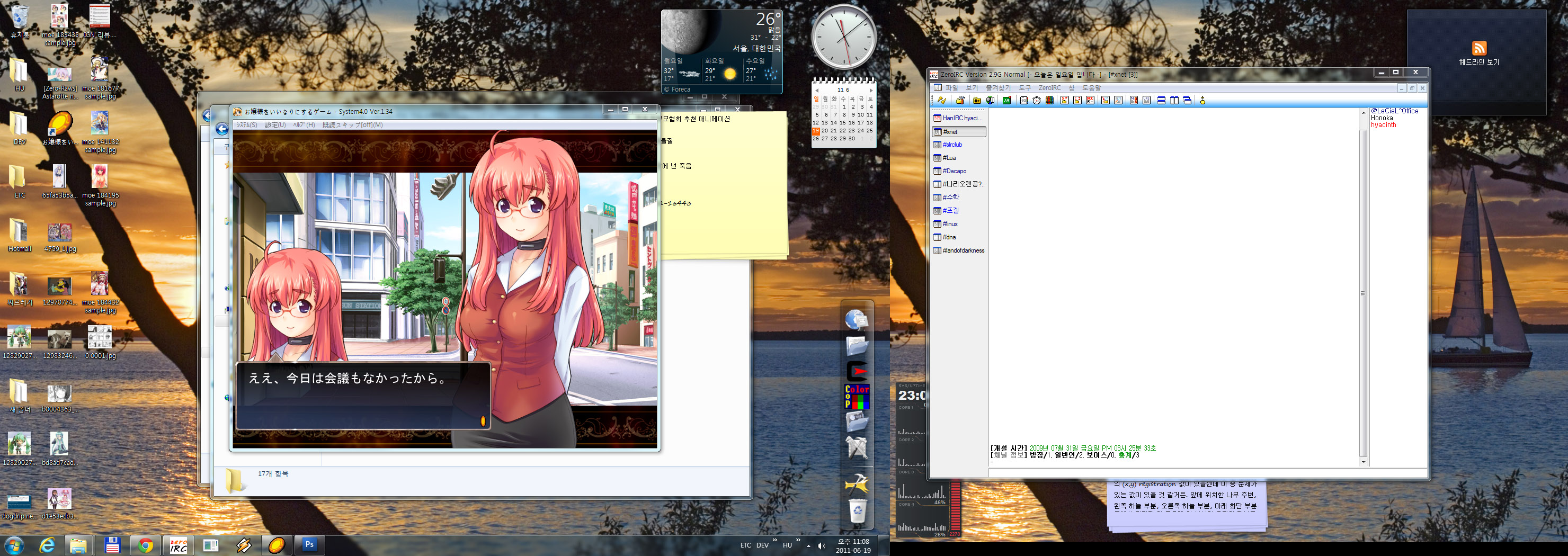
Task: Open the 파일 menu in ZeroIRC
Action: [951, 88]
